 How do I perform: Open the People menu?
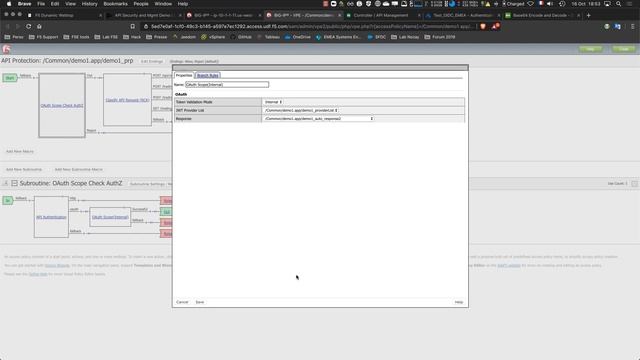[x=141, y=4]
